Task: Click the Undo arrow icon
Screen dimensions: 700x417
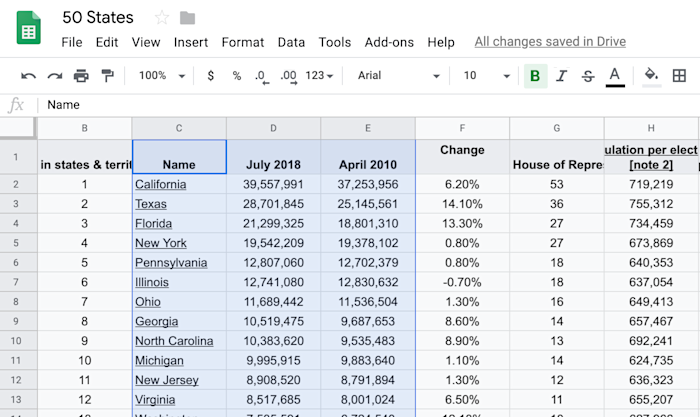Action: (28, 76)
